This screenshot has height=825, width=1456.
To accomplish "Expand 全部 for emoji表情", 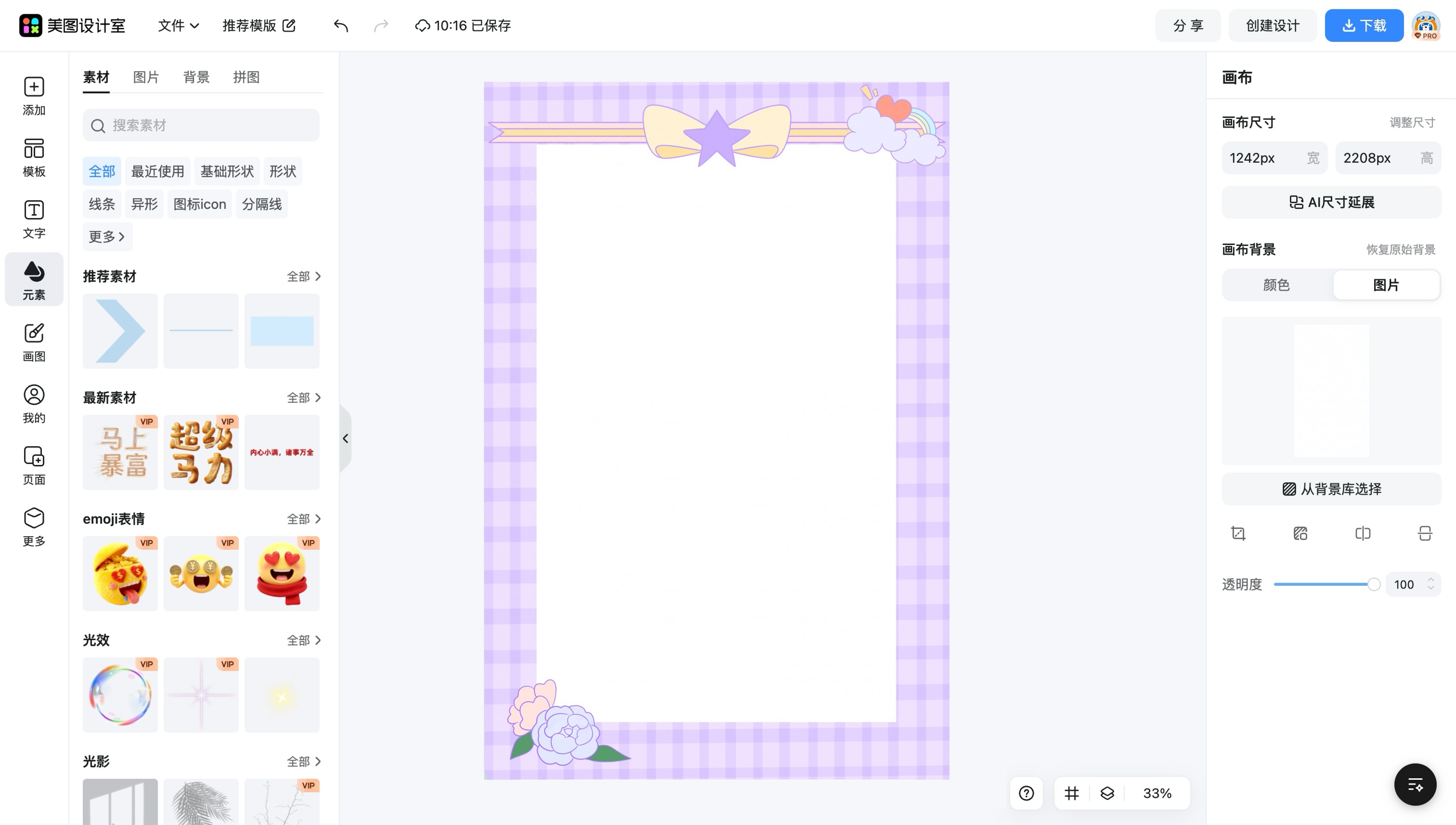I will (x=304, y=519).
